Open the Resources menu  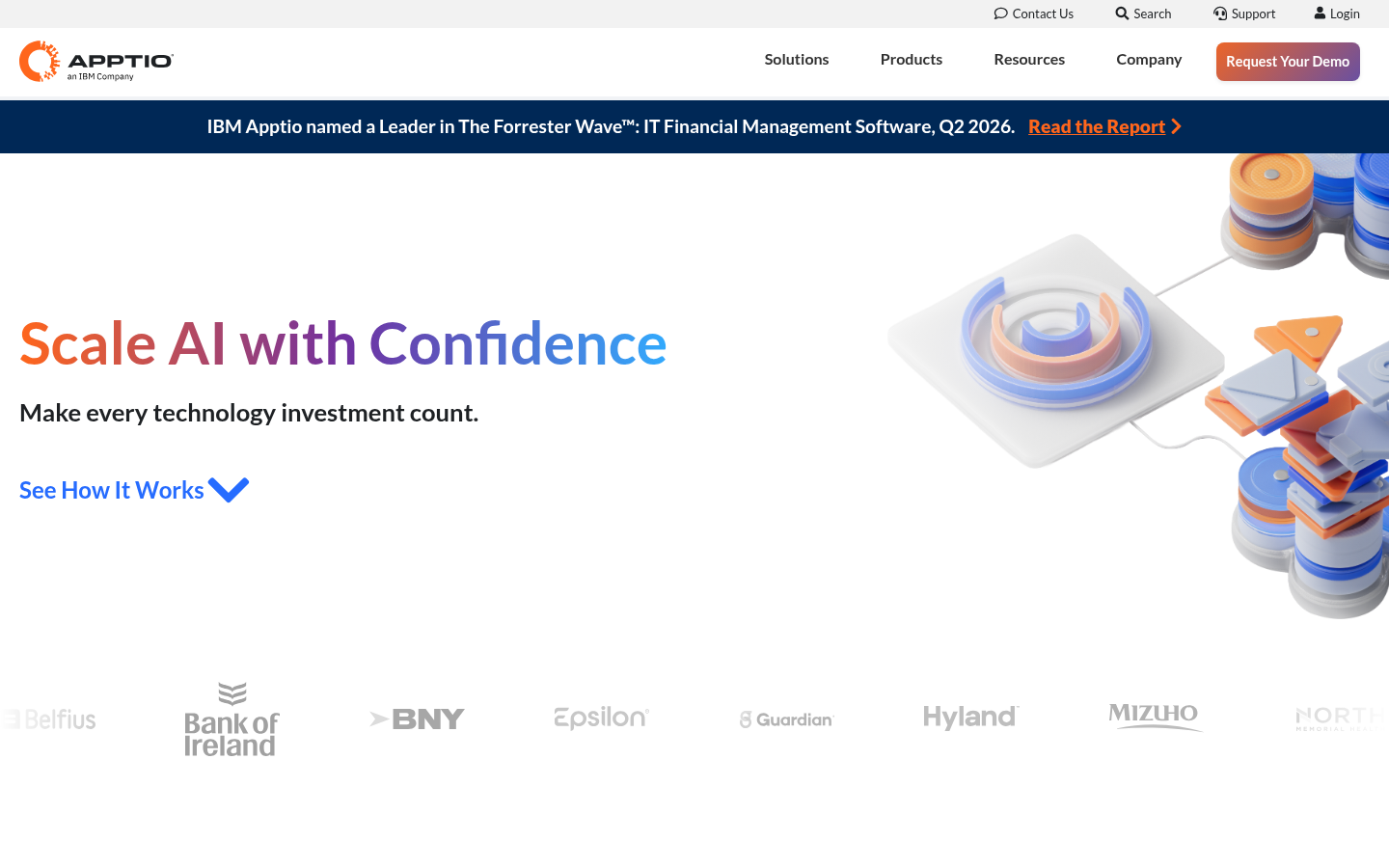point(1029,59)
